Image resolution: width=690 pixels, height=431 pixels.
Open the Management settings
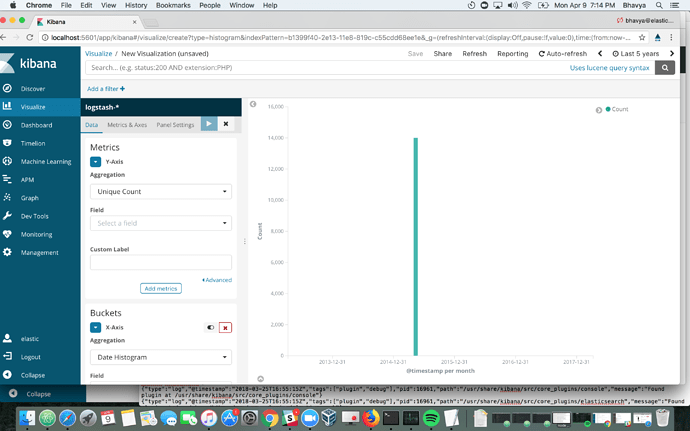(x=39, y=253)
